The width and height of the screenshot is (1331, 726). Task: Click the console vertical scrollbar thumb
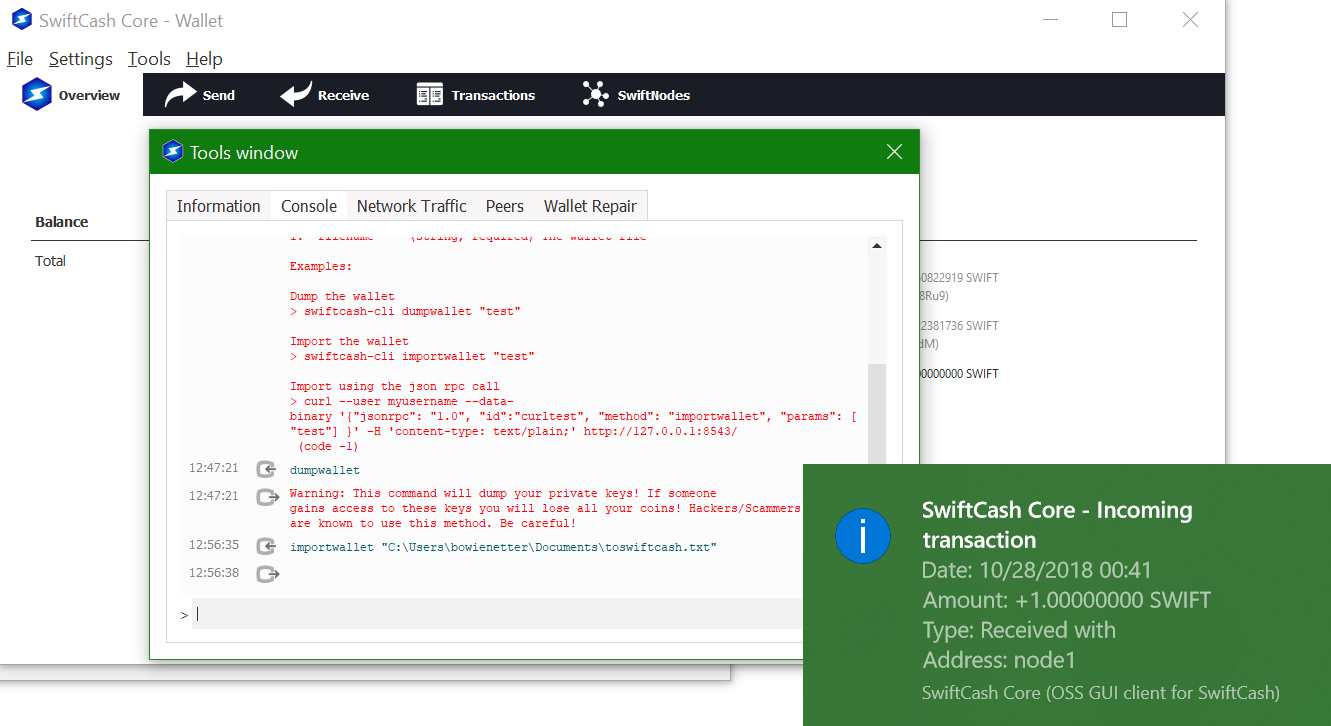[x=877, y=414]
